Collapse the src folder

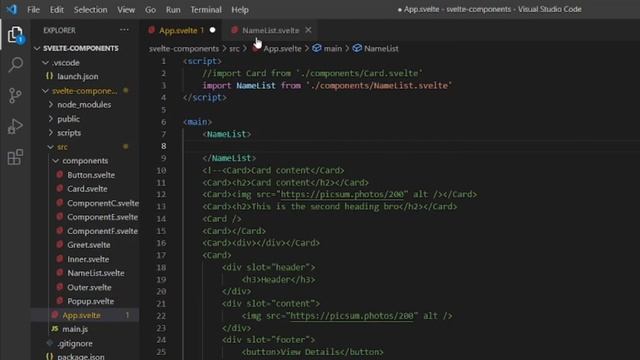point(62,147)
